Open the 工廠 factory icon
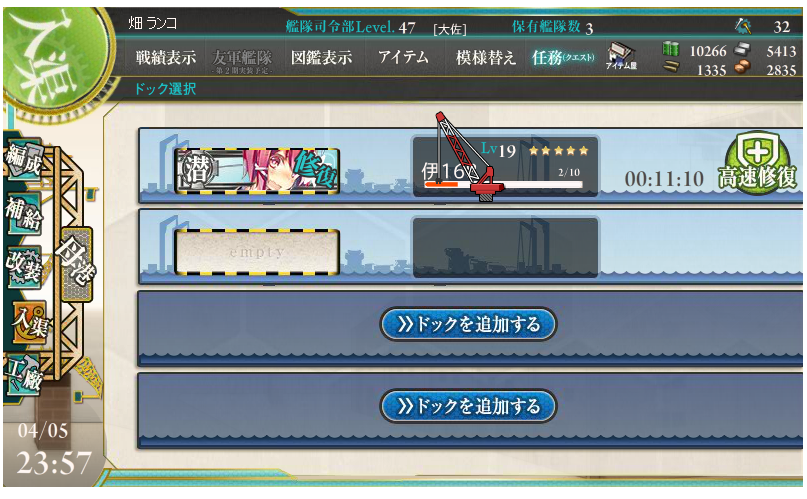Viewport: 807px width, 499px height. tap(23, 374)
